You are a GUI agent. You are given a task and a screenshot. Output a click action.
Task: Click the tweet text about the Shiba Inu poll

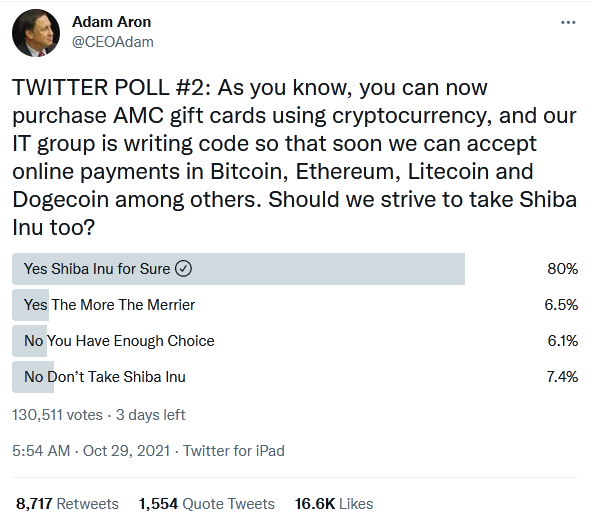pyautogui.click(x=294, y=157)
